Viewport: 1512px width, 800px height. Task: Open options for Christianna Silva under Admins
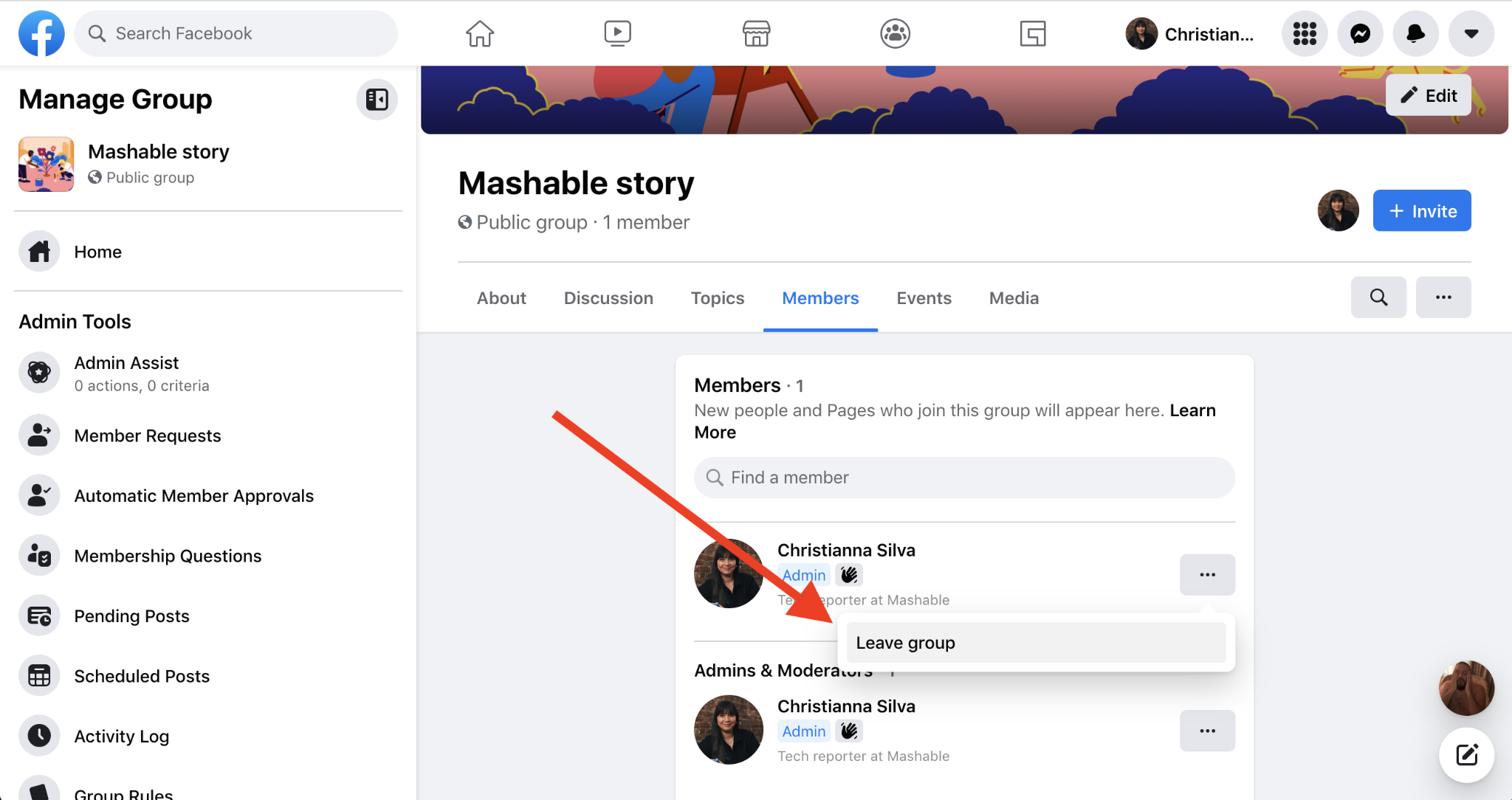(1207, 731)
